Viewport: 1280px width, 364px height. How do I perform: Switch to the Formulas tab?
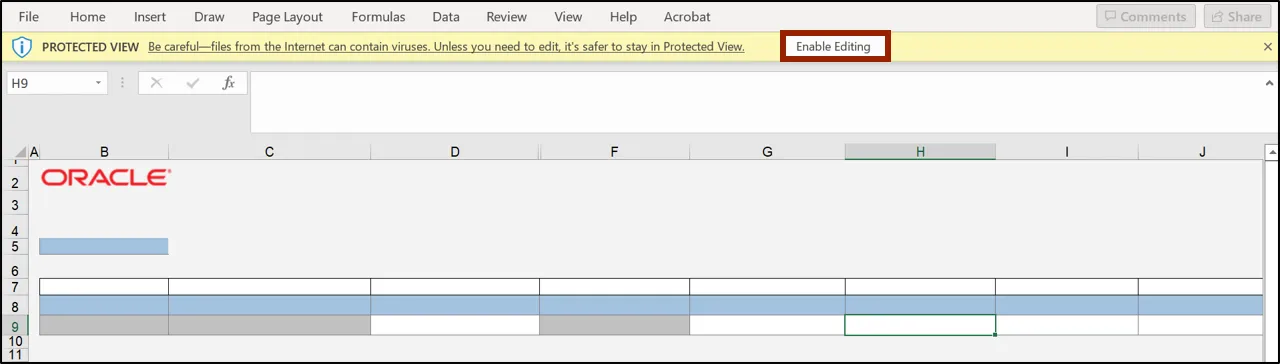(378, 17)
